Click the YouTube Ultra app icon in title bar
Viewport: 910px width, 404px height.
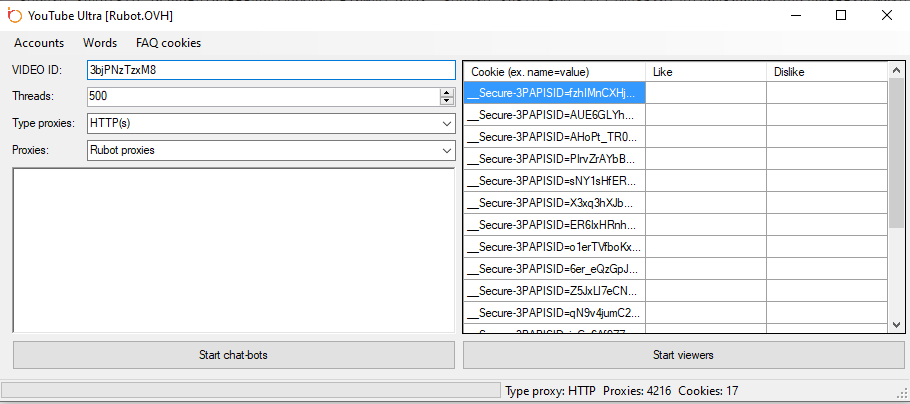coord(14,15)
